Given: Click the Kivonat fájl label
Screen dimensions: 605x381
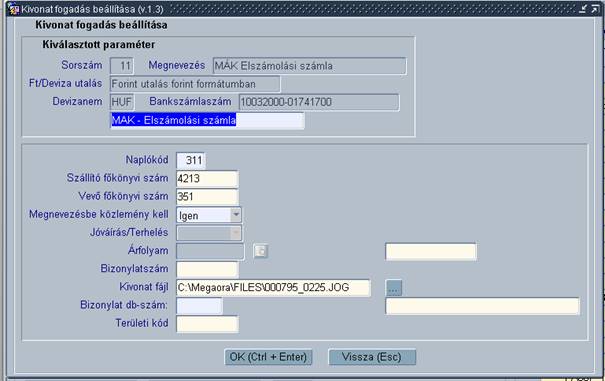Looking at the screenshot, I should coord(144,287).
